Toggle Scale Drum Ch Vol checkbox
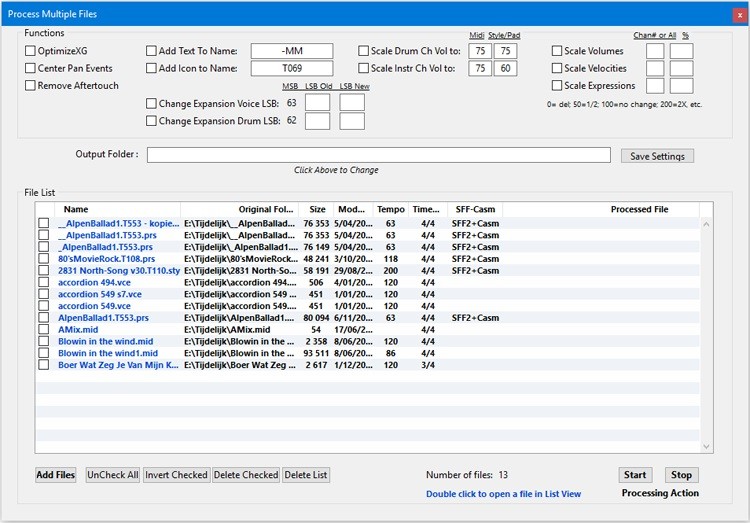This screenshot has width=750, height=523. coord(364,51)
